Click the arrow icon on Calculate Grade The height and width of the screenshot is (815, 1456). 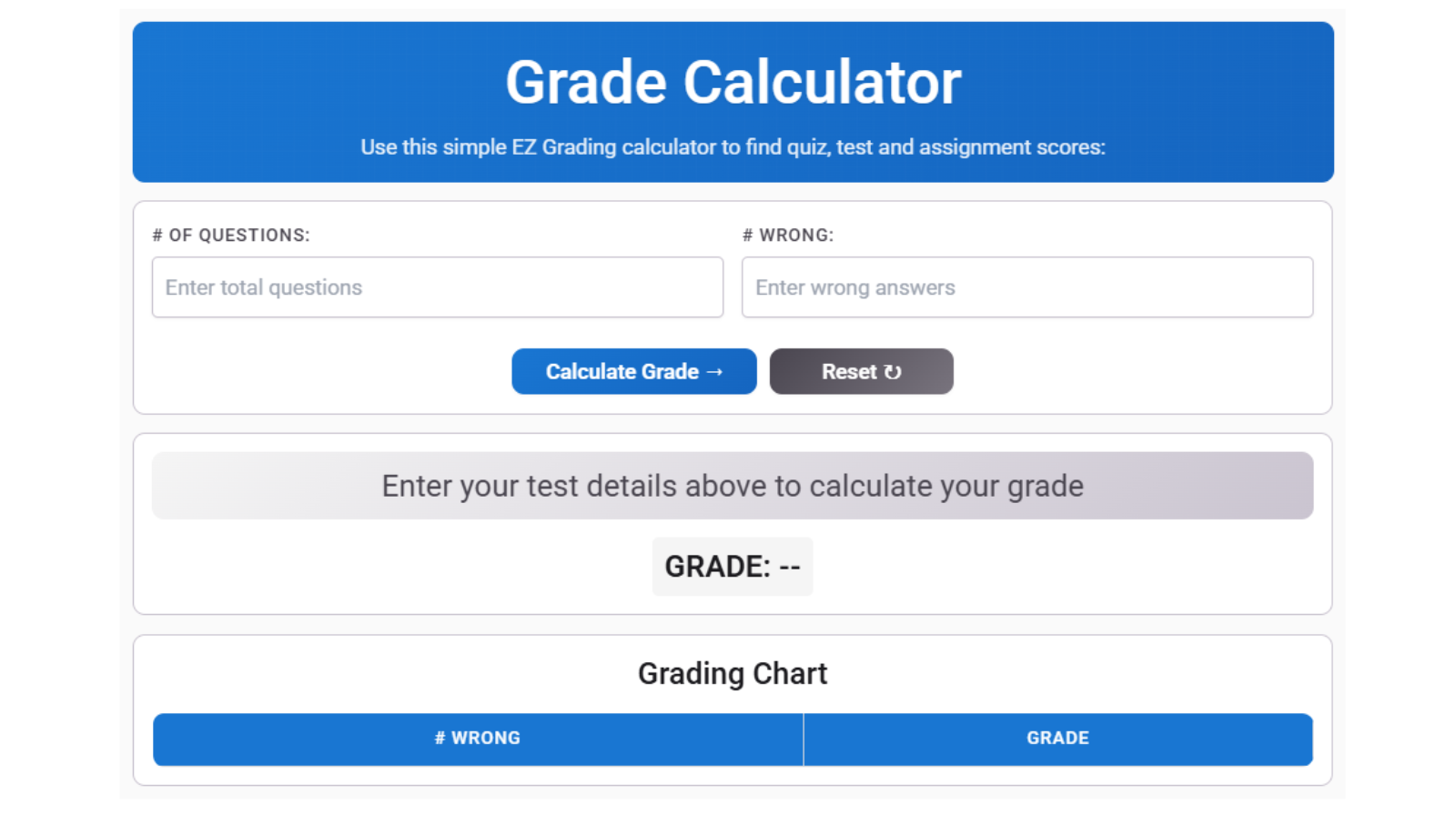(x=714, y=372)
